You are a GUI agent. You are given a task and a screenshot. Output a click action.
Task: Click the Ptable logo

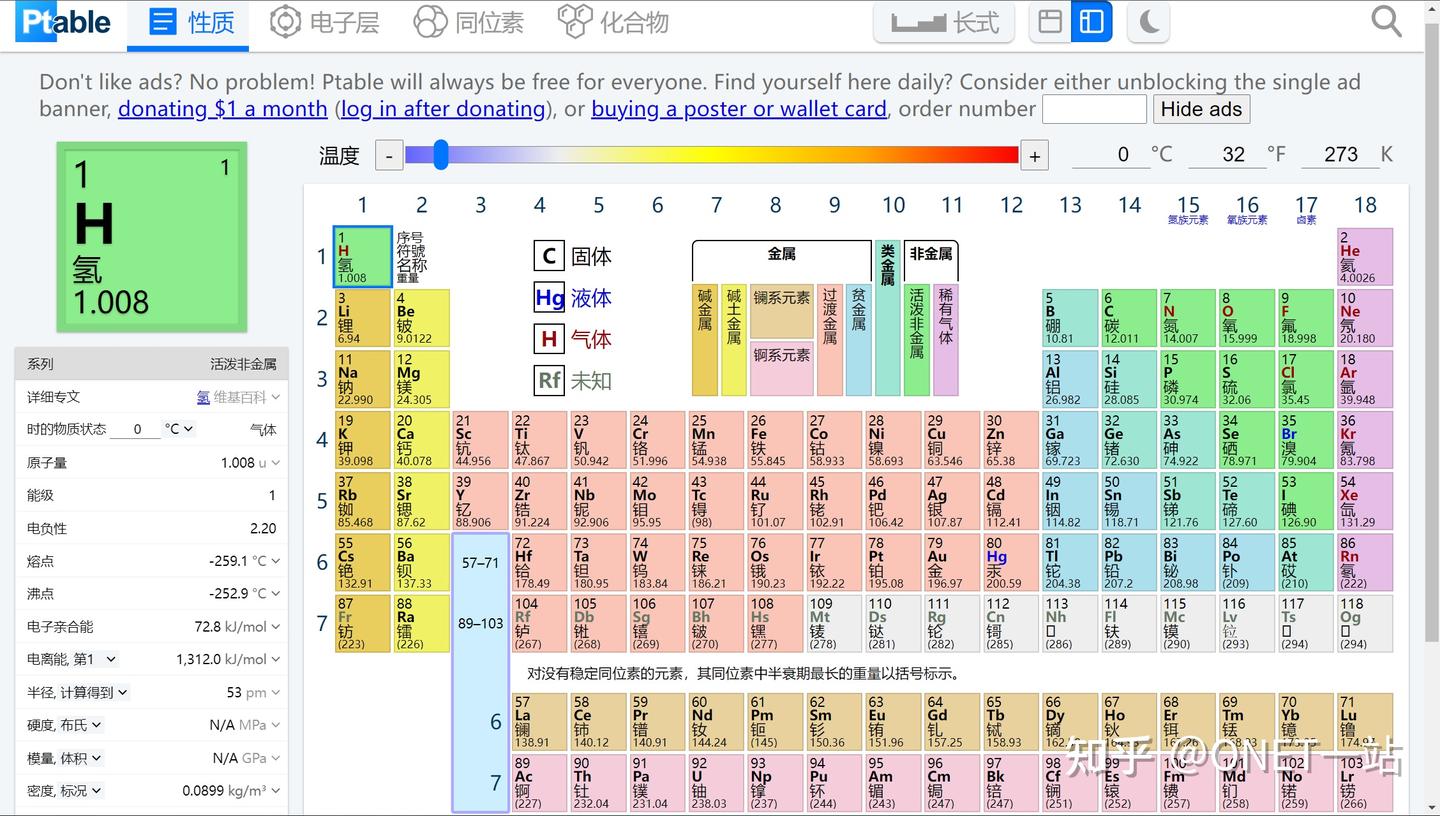(63, 22)
